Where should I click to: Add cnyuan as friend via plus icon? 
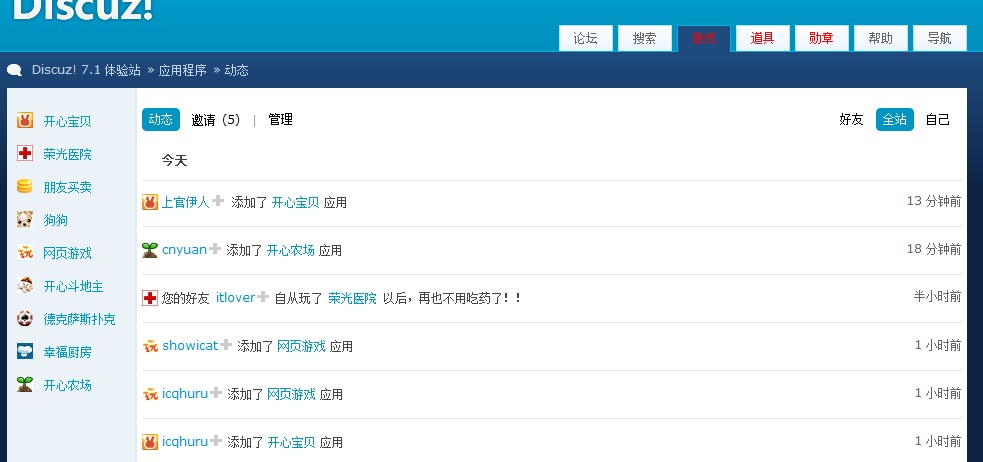pos(214,248)
